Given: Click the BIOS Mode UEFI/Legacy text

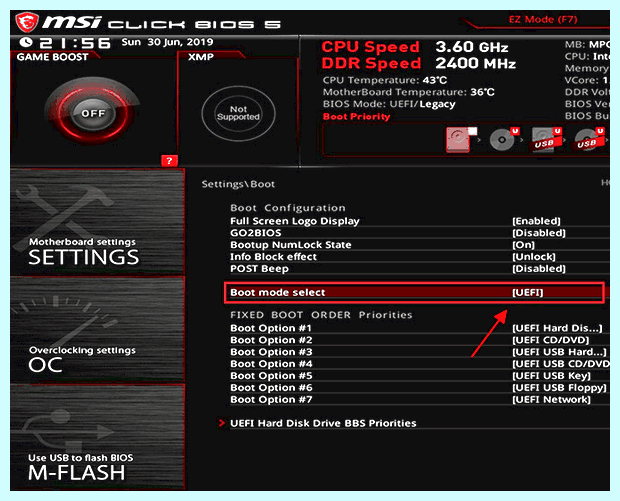Looking at the screenshot, I should 389,104.
